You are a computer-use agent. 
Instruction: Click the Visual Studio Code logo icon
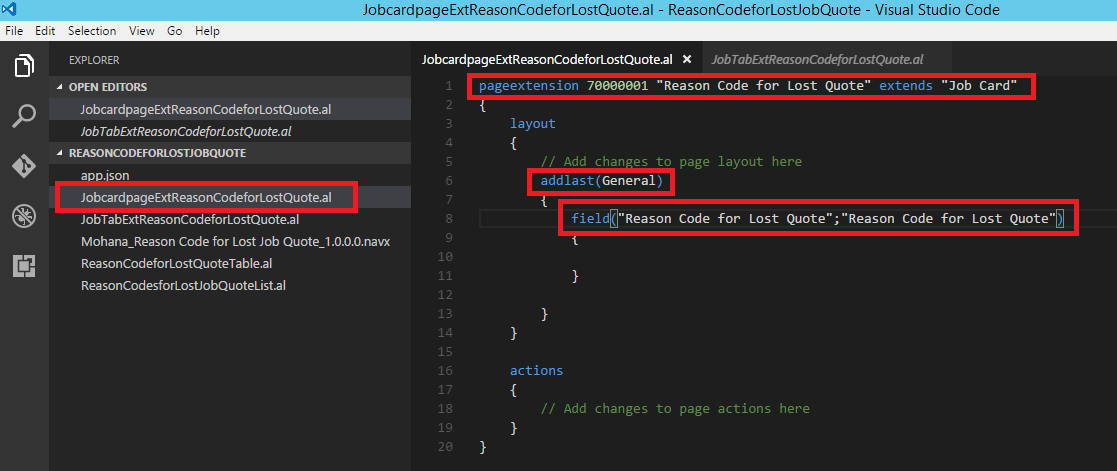[9, 10]
